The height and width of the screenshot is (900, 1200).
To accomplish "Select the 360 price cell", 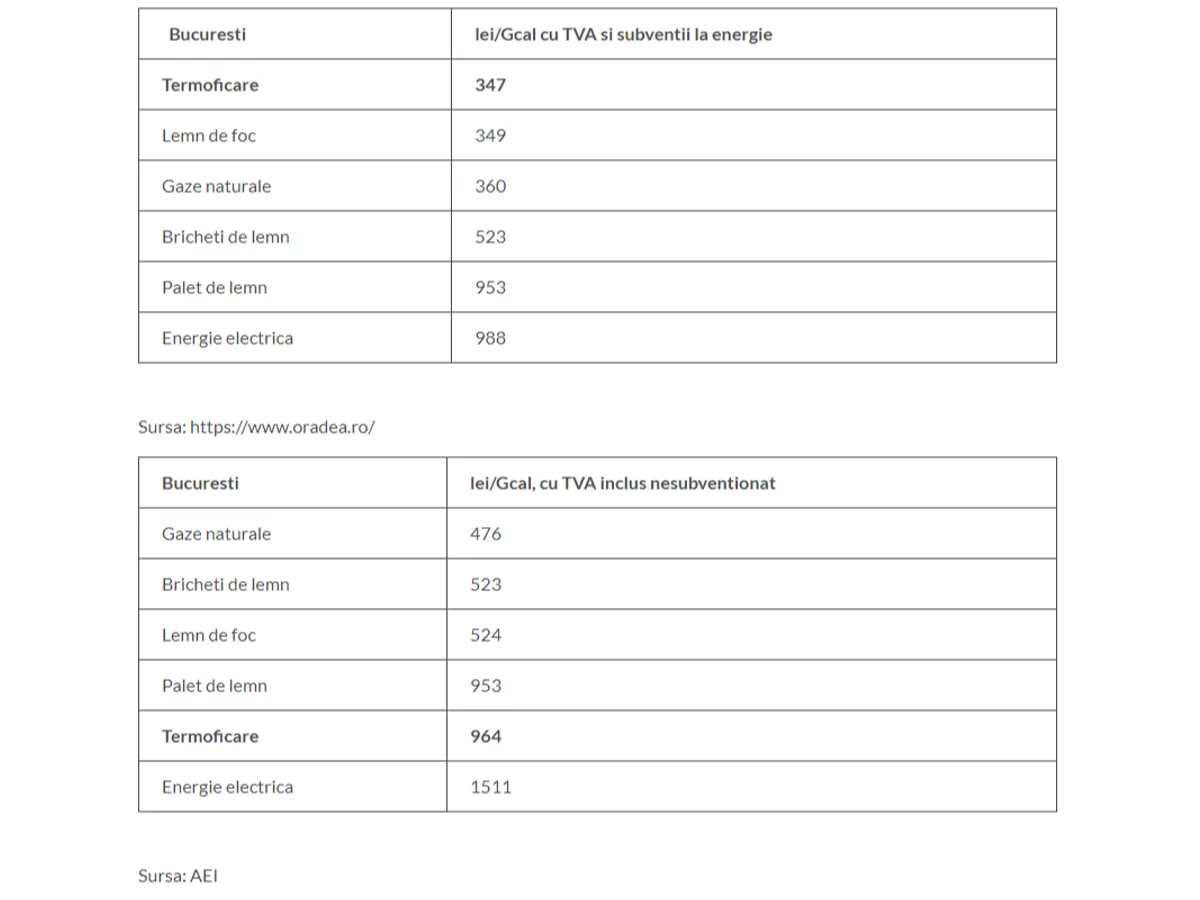I will click(x=490, y=186).
